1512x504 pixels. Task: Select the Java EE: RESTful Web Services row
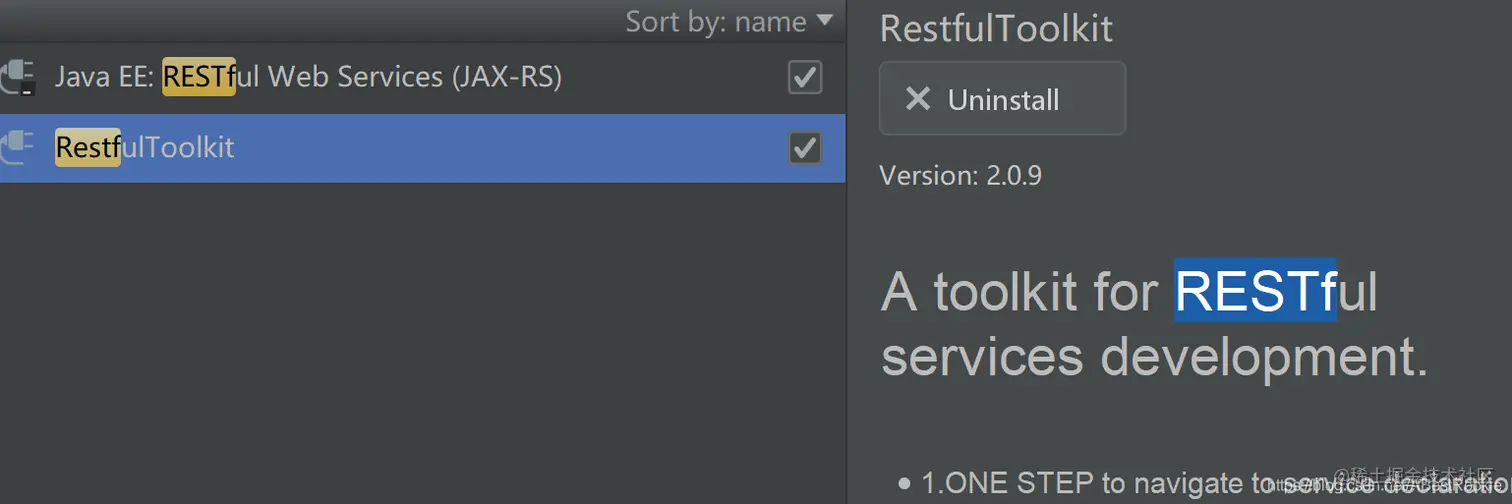click(422, 78)
